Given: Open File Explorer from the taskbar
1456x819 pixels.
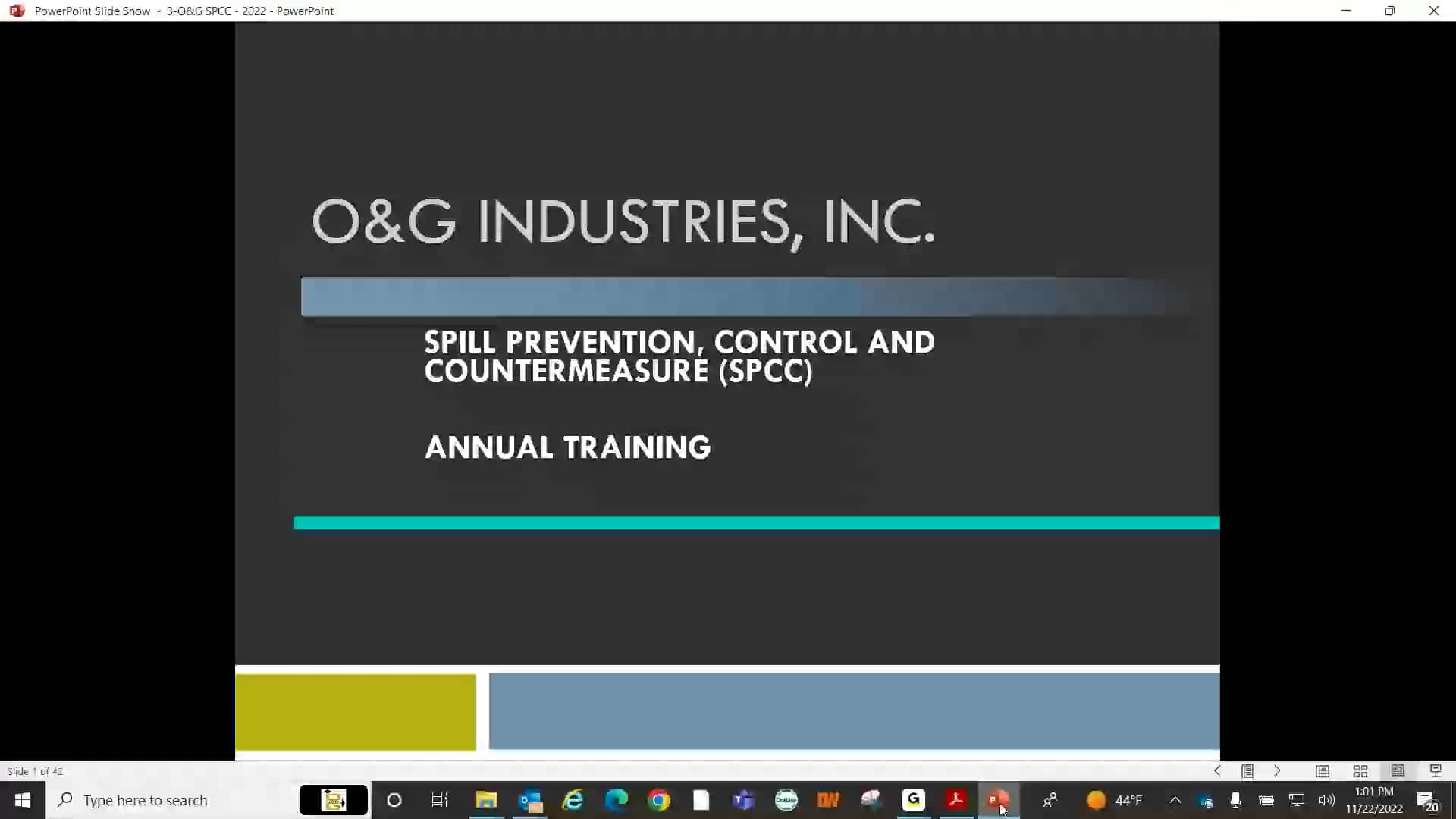Looking at the screenshot, I should point(486,800).
